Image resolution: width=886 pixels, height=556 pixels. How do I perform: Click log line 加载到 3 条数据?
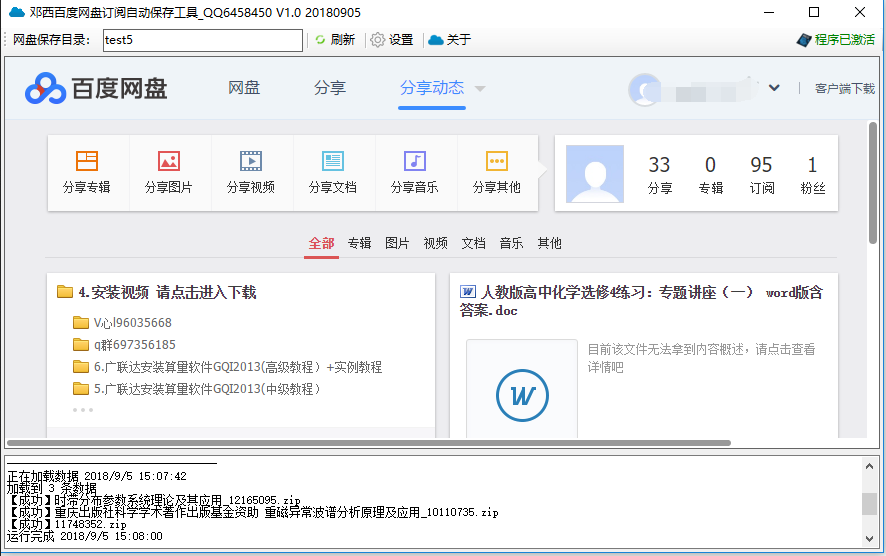(52, 488)
